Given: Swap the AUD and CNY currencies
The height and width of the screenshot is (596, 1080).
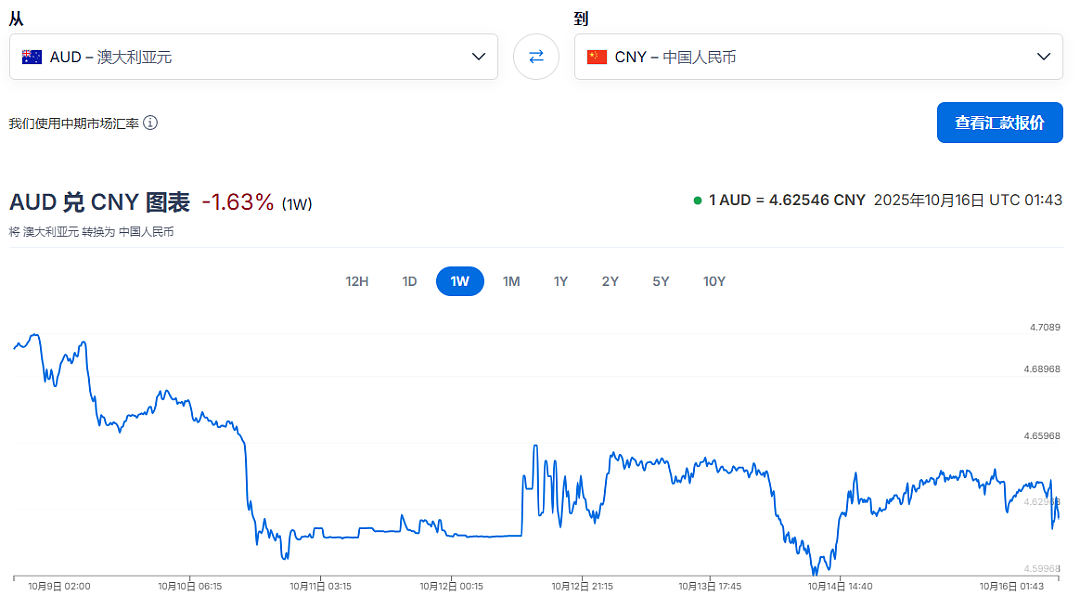Looking at the screenshot, I should (536, 56).
